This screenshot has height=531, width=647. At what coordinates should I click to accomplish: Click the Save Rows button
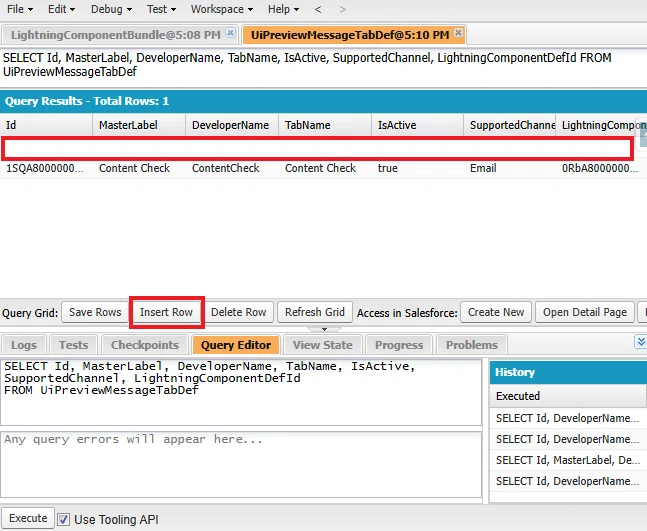coord(95,312)
